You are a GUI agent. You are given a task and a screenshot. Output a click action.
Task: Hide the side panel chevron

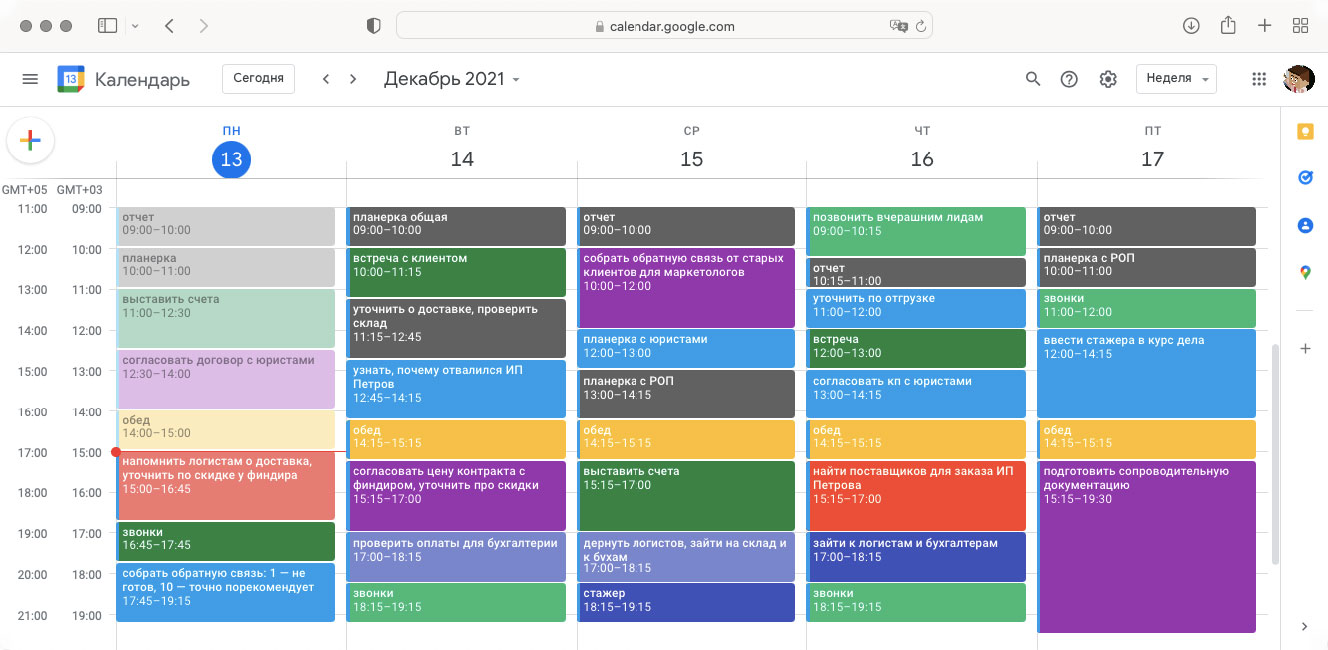1304,626
